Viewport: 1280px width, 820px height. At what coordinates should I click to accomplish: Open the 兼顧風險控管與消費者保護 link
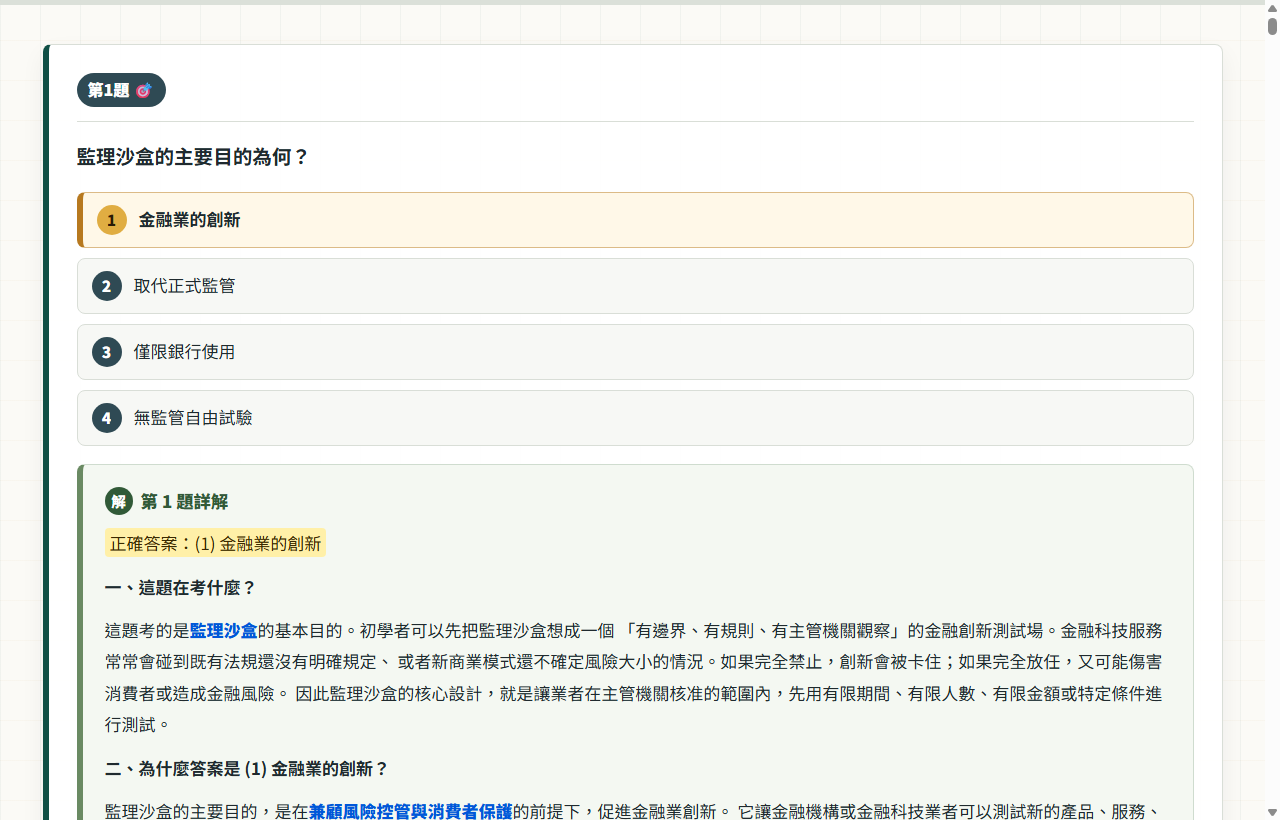pyautogui.click(x=411, y=811)
